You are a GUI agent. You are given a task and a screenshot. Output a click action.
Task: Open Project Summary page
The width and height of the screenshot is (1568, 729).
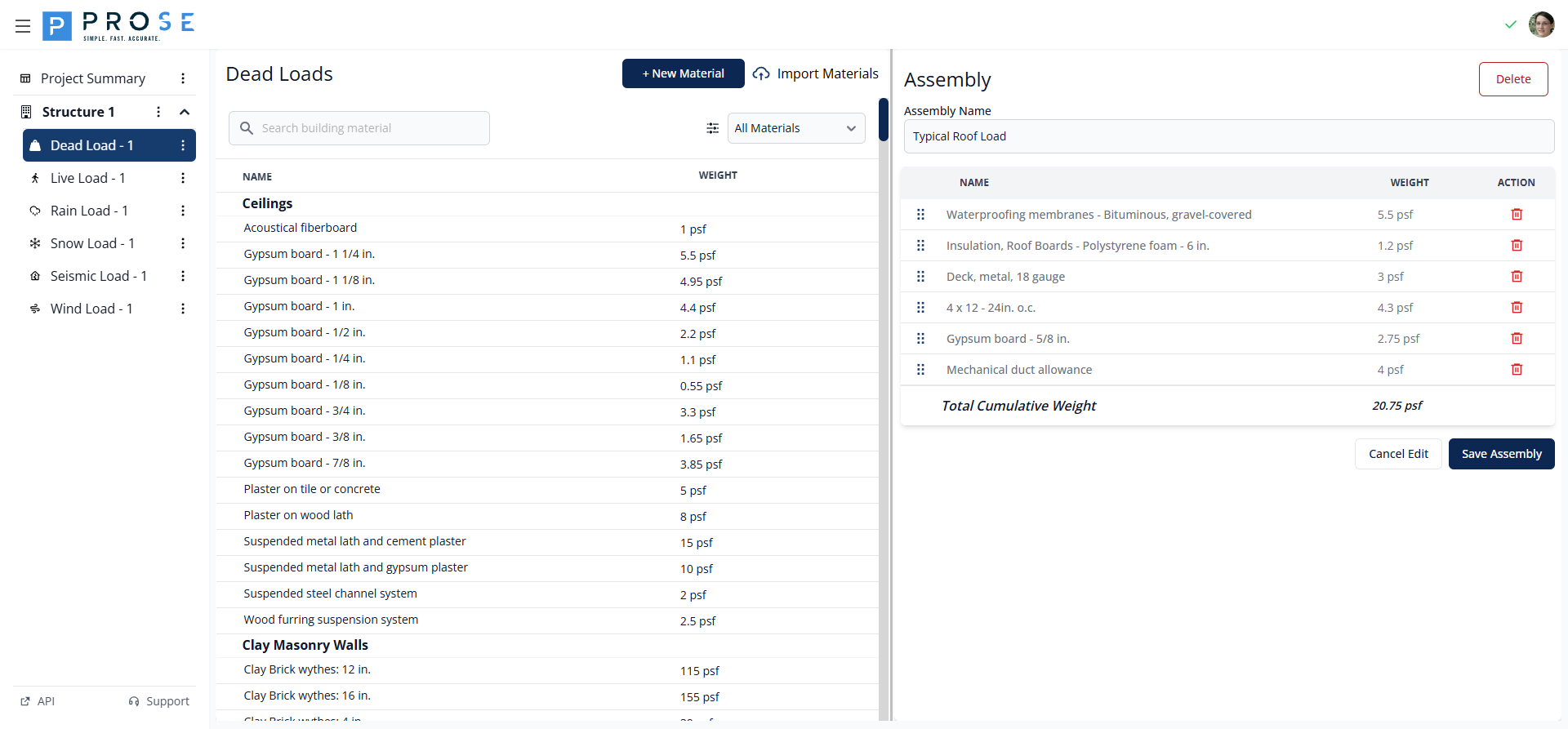(x=93, y=78)
